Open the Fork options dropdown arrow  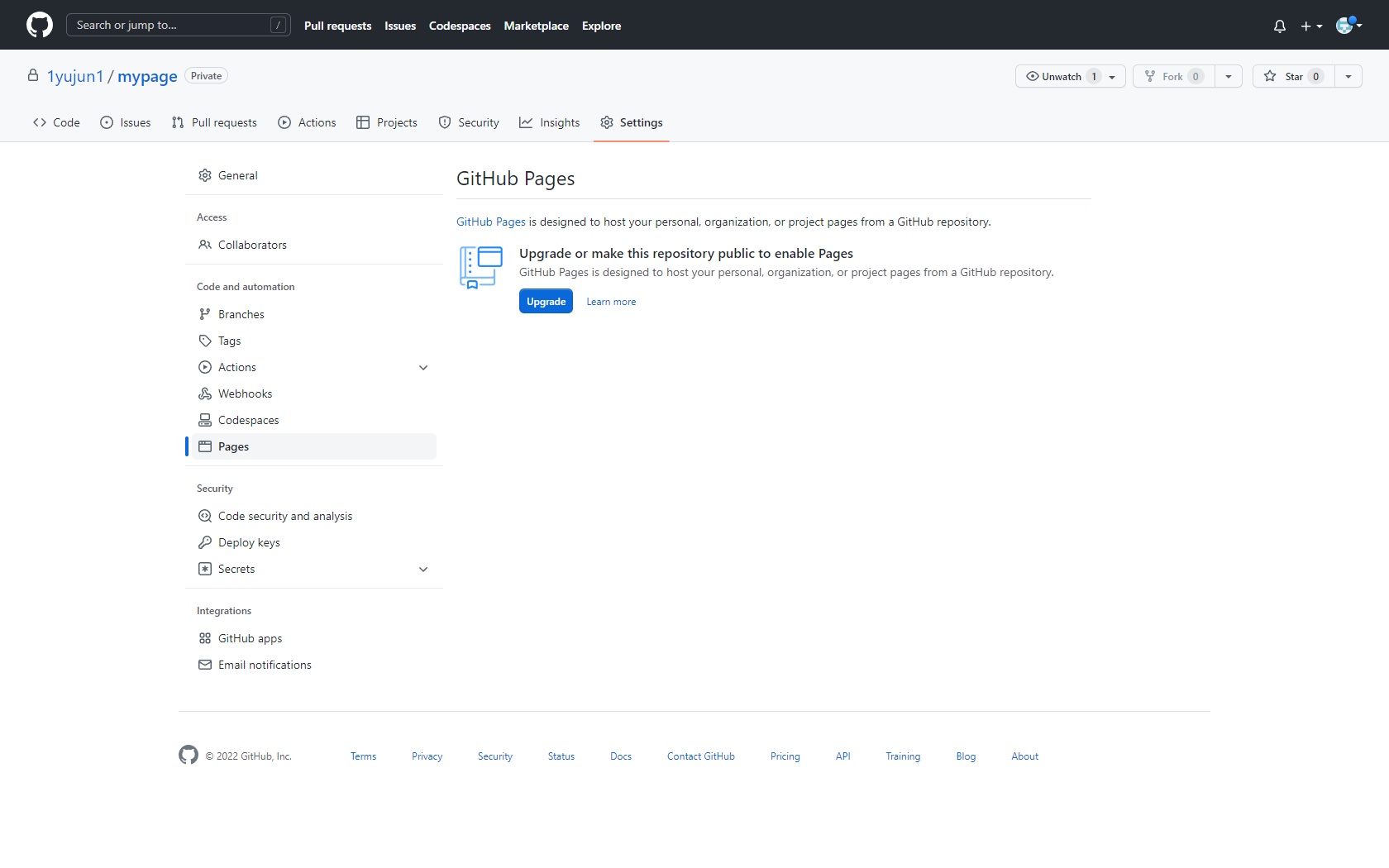1229,76
